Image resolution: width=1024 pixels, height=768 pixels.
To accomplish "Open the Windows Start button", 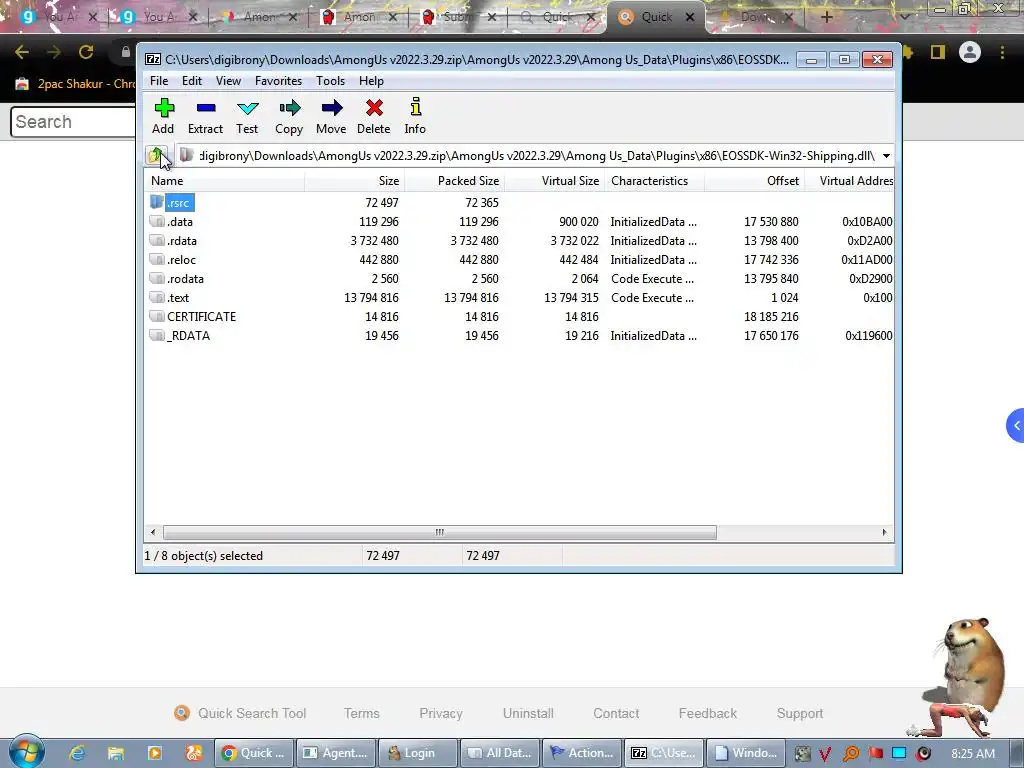I will coord(27,752).
